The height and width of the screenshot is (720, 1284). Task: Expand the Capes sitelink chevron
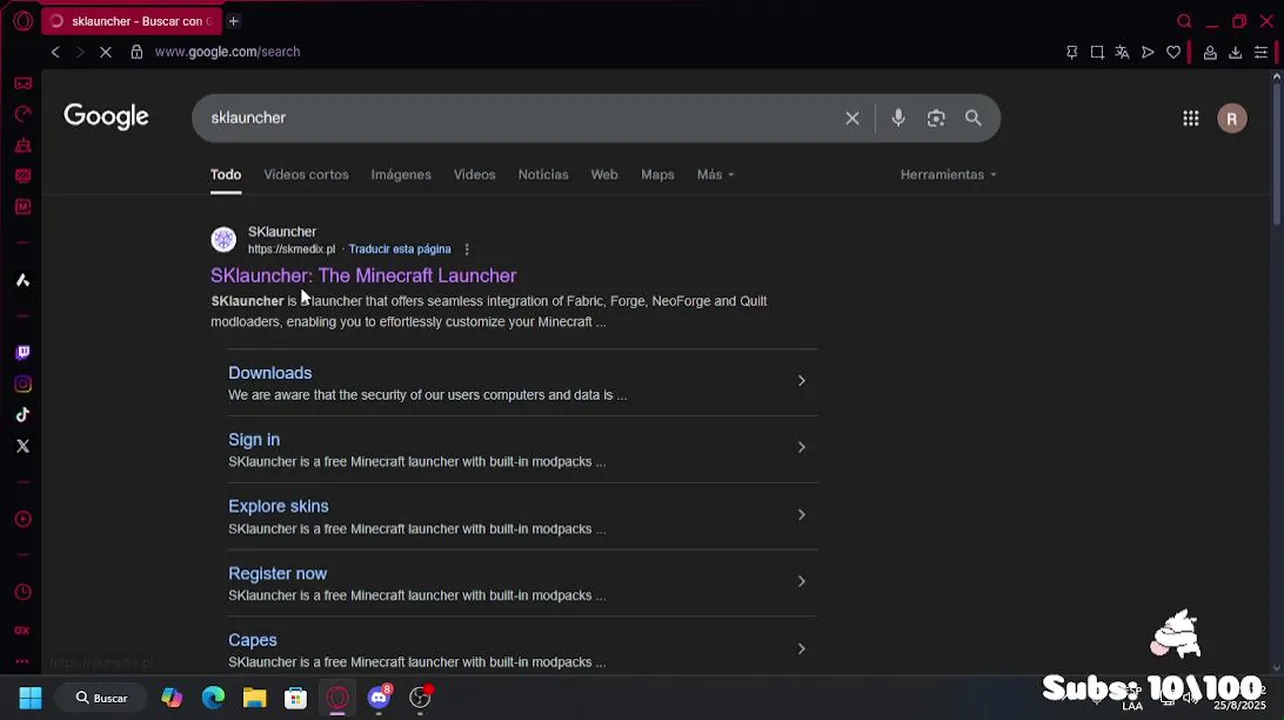click(x=801, y=648)
